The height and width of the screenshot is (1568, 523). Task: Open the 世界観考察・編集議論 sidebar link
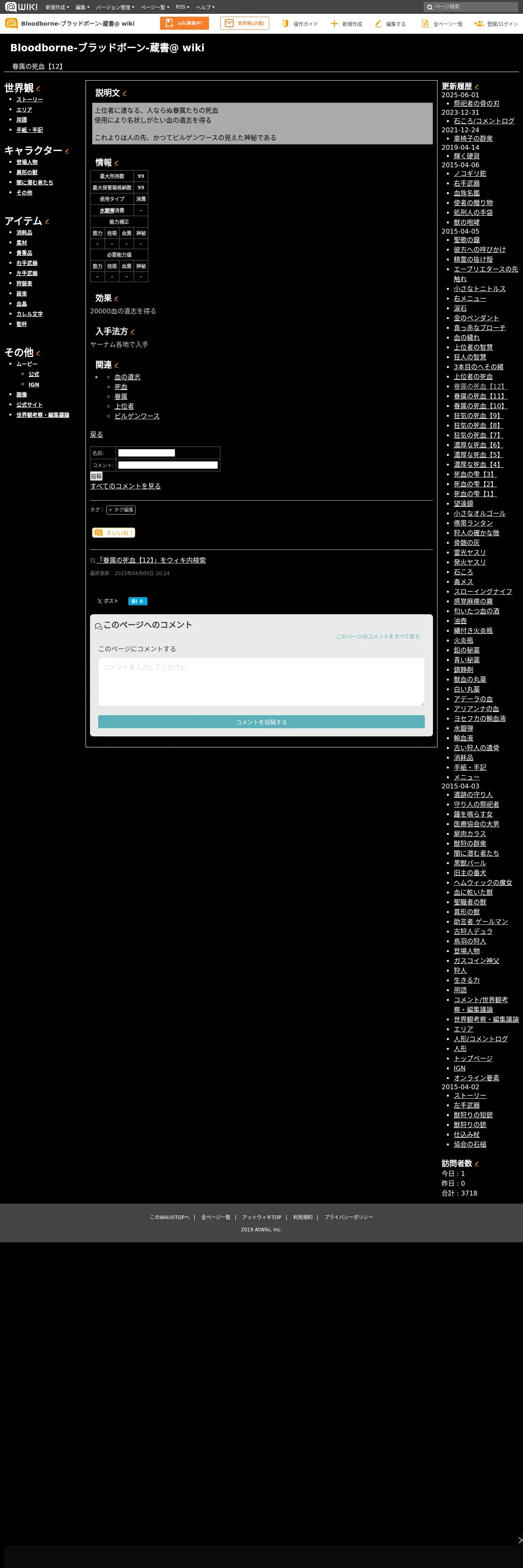click(43, 414)
